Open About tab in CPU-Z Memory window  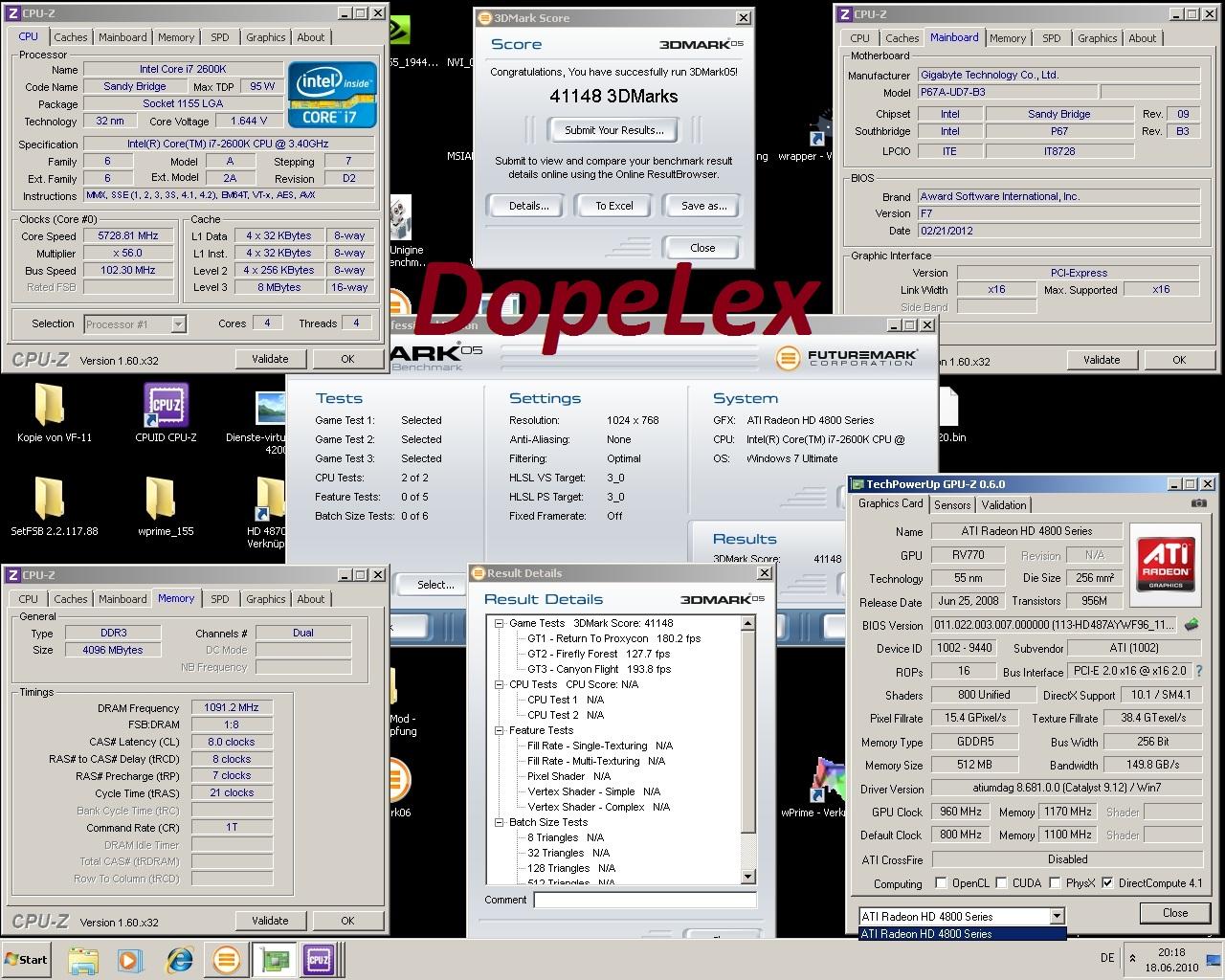click(x=310, y=599)
